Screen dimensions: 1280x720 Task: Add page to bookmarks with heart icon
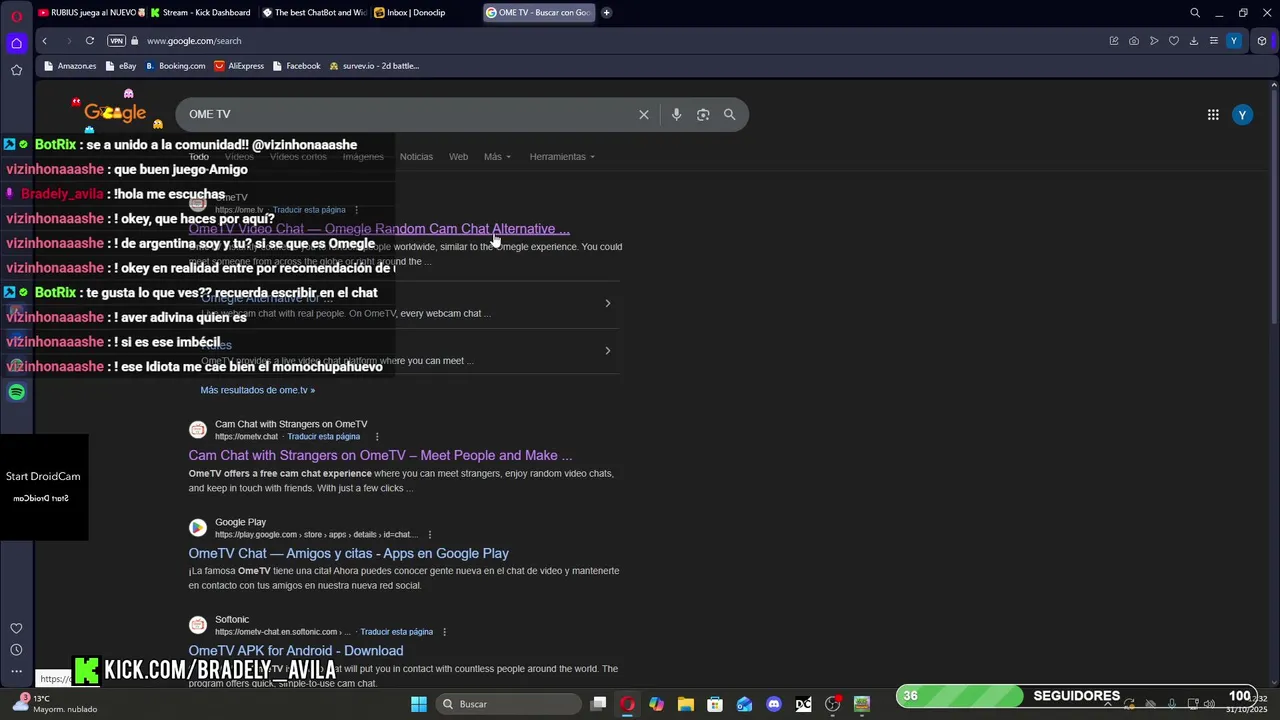pyautogui.click(x=1174, y=41)
